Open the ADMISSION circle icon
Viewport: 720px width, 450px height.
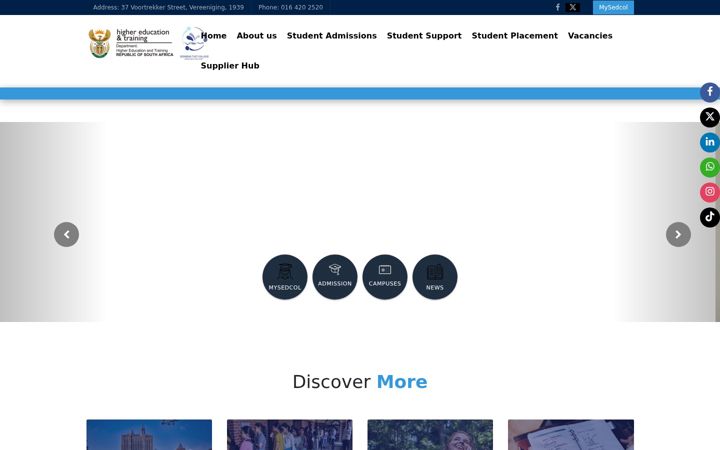[335, 277]
